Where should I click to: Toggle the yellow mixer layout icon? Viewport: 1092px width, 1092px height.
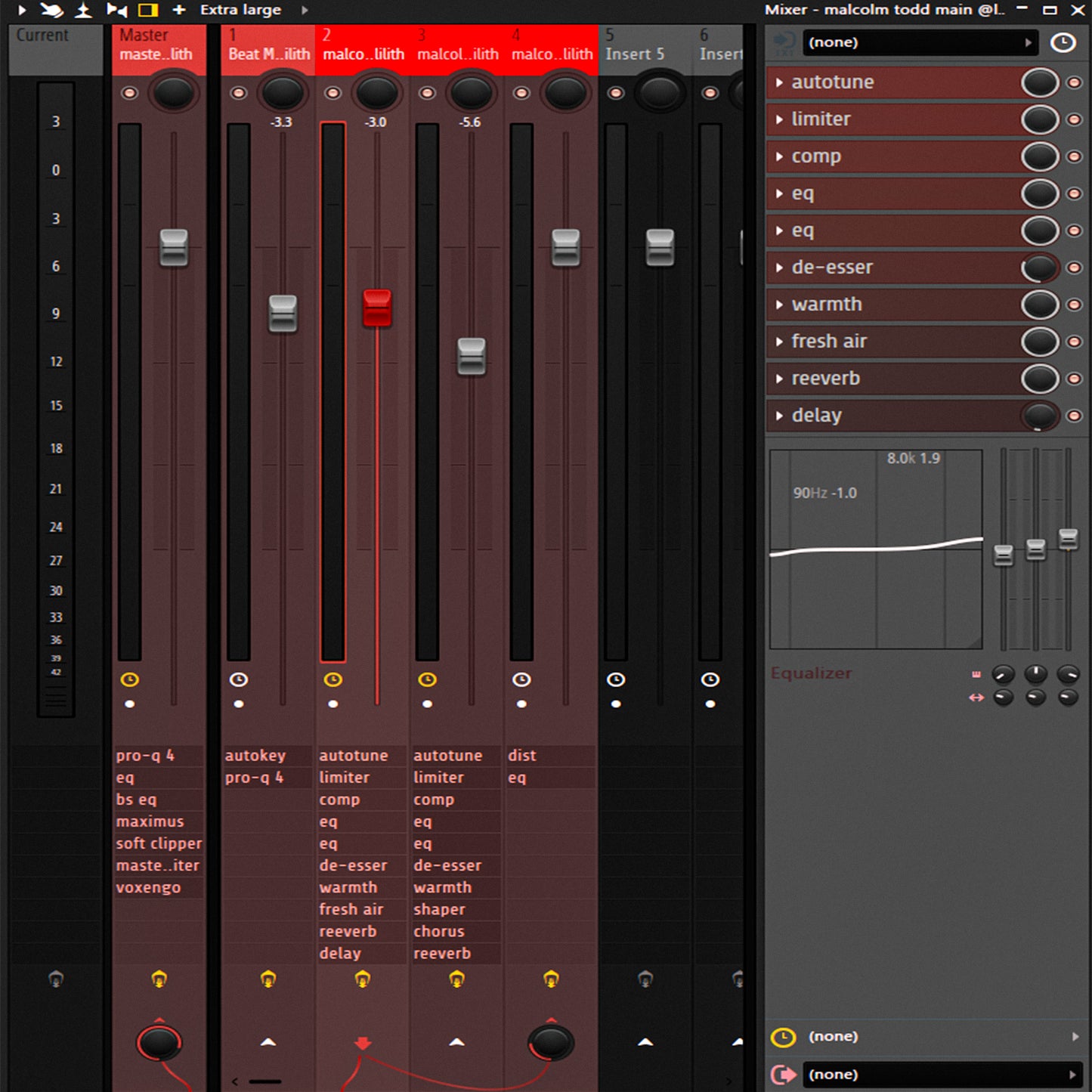click(148, 10)
